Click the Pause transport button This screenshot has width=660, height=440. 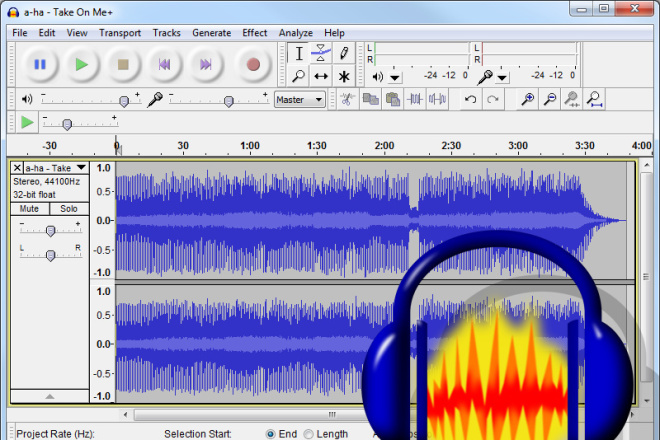click(x=40, y=64)
